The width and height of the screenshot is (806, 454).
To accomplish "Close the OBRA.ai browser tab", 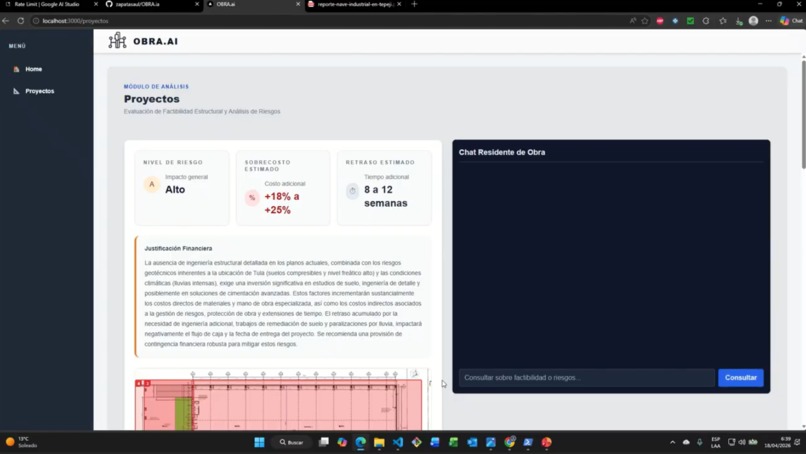I will pos(298,4).
